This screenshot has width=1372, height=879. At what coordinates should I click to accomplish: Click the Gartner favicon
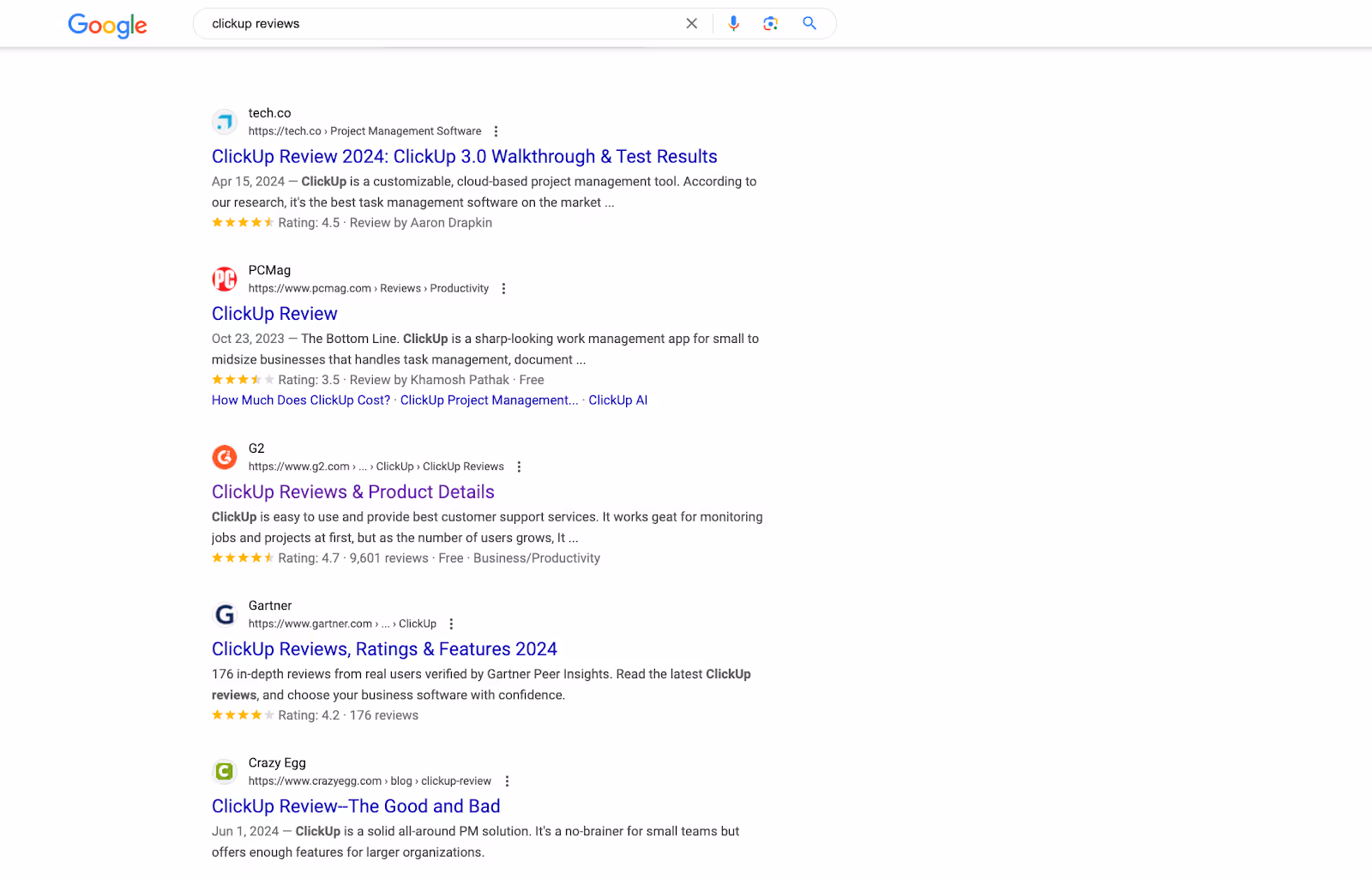tap(225, 614)
